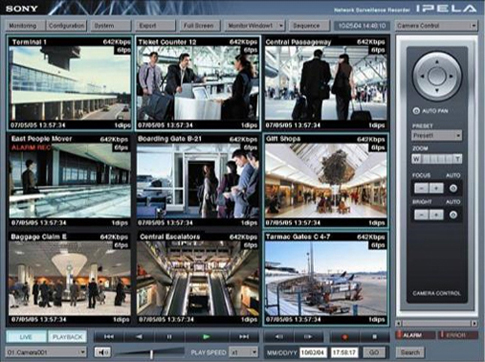The image size is (485, 362).
Task: Open the play speed x1 dropdown
Action: [244, 352]
